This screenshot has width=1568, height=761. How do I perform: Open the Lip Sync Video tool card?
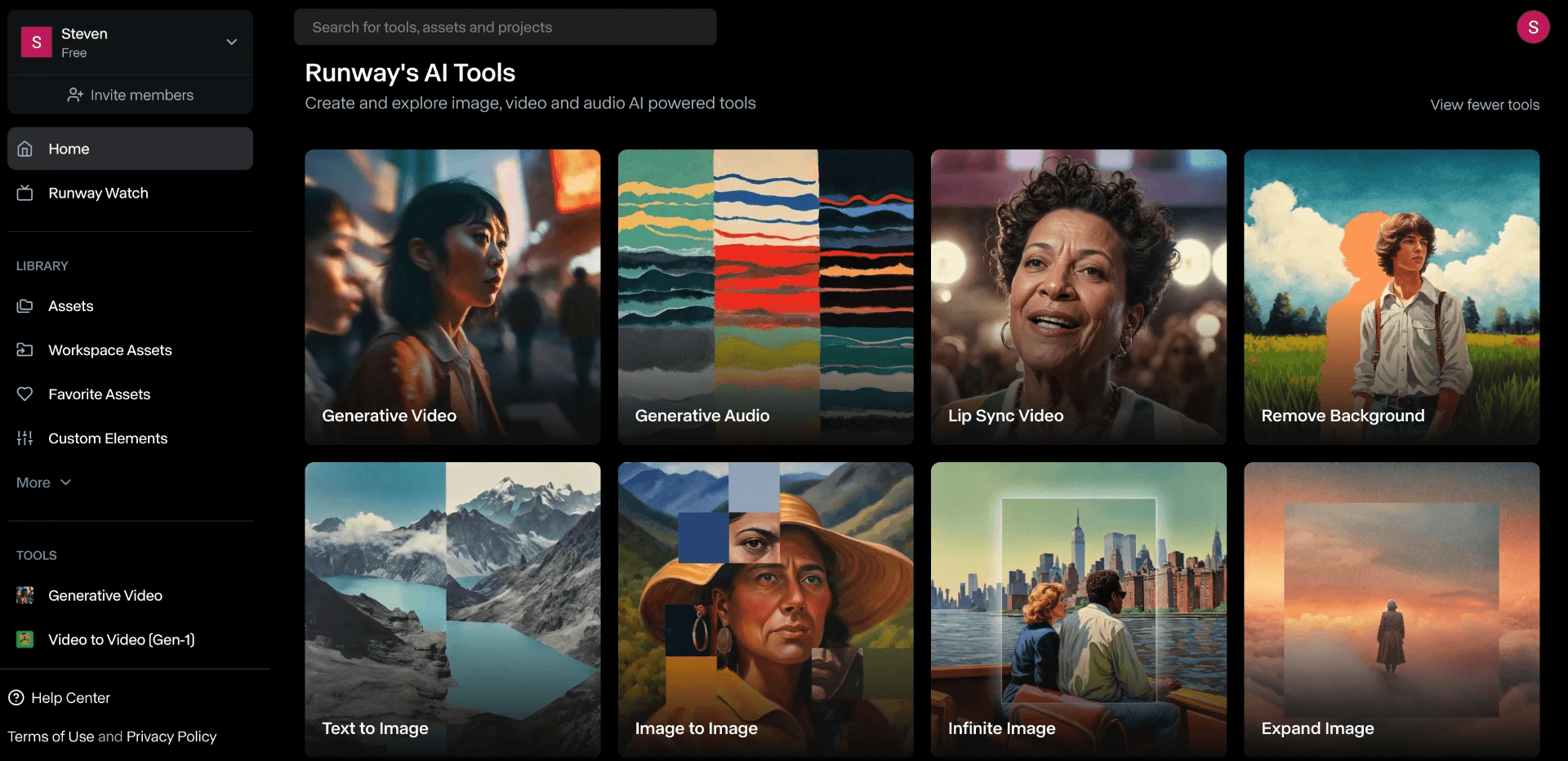click(x=1078, y=296)
